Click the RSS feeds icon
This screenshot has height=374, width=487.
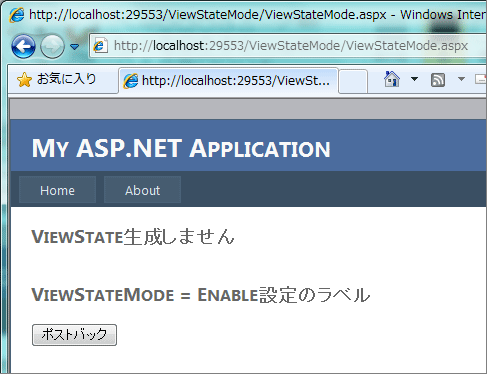click(x=438, y=80)
